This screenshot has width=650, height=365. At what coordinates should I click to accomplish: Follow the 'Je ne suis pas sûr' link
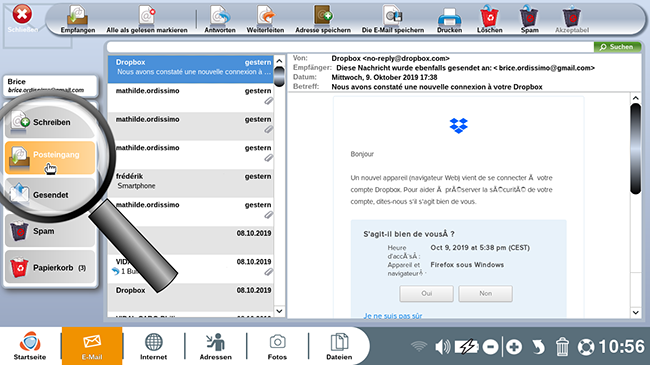point(393,316)
